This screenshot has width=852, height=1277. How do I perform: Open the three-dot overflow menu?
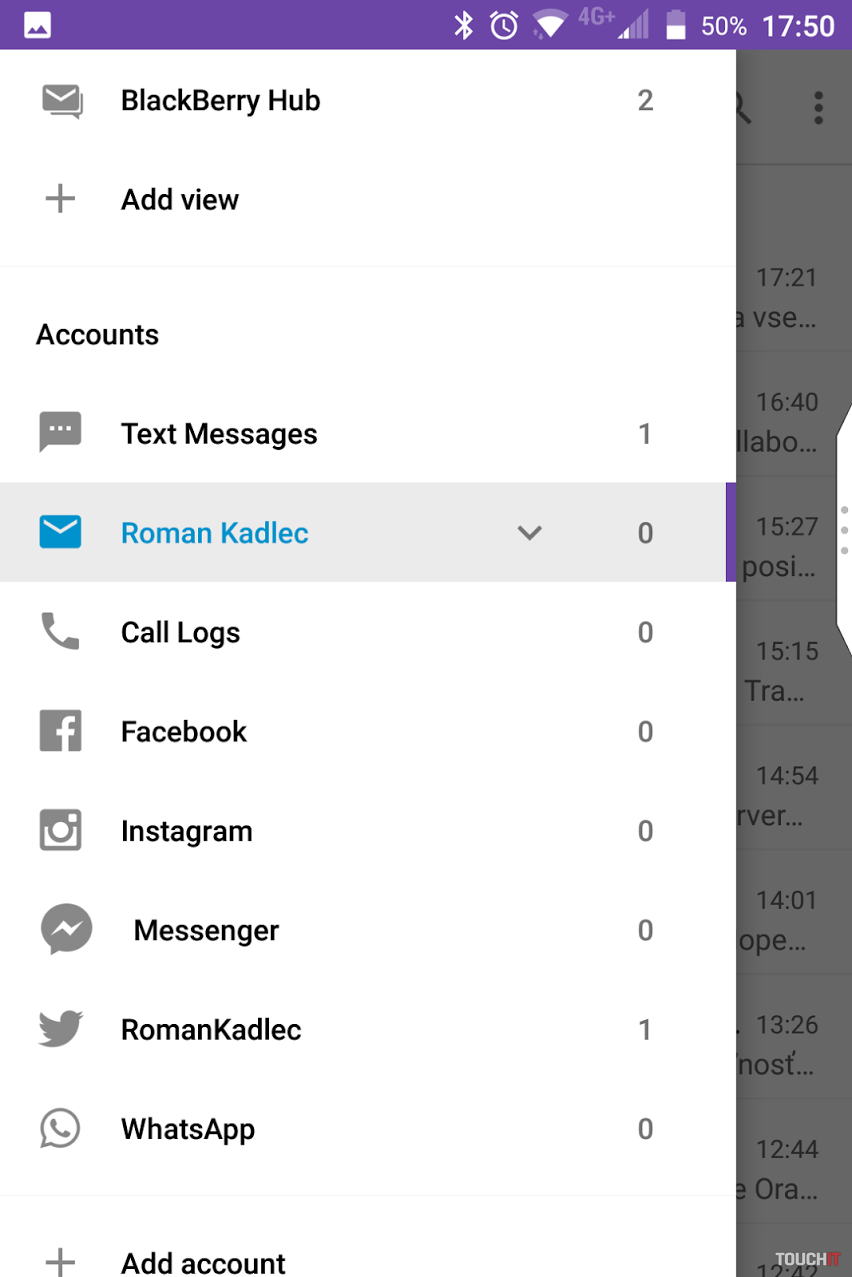pos(818,107)
